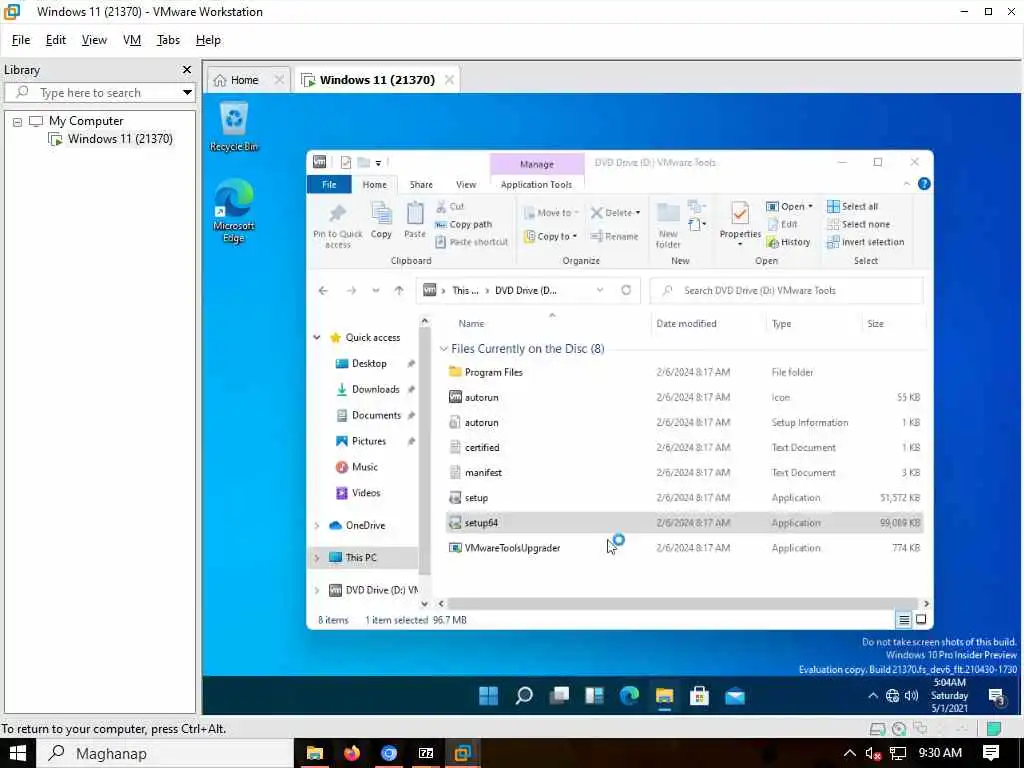Click History in the Open group

click(788, 242)
